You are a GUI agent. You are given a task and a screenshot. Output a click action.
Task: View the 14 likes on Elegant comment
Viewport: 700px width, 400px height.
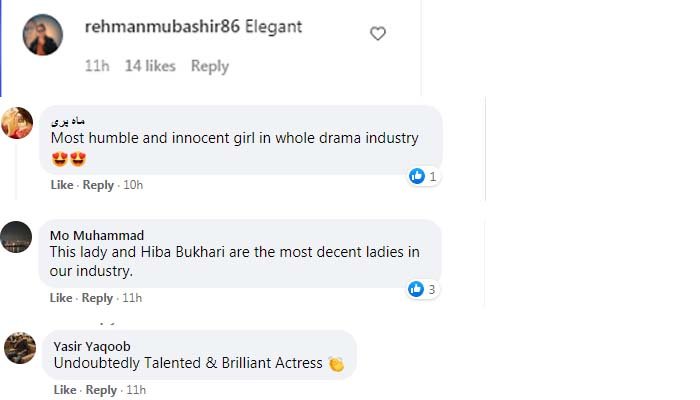point(150,66)
